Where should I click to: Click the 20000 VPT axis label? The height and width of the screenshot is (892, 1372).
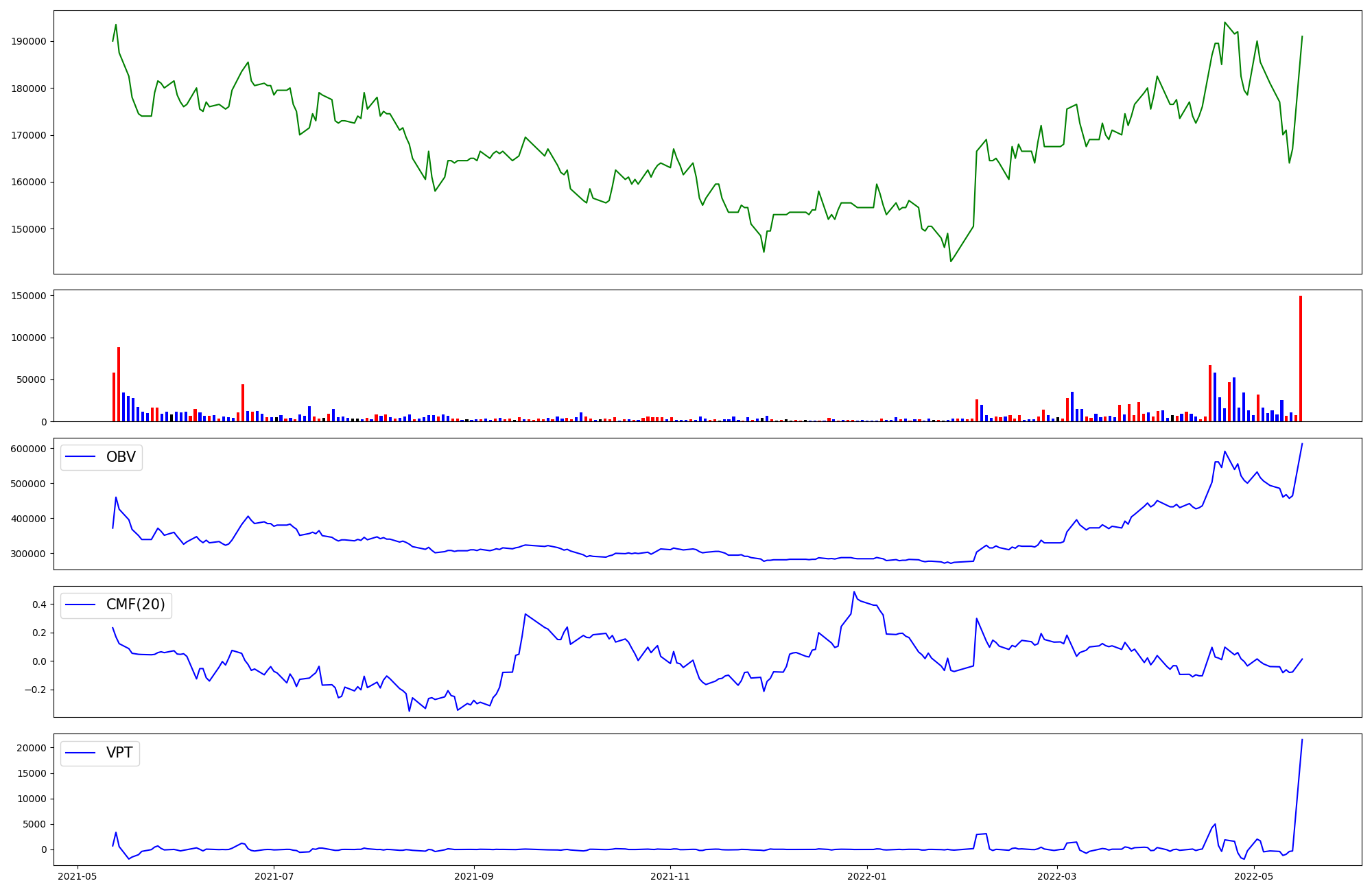[32, 748]
